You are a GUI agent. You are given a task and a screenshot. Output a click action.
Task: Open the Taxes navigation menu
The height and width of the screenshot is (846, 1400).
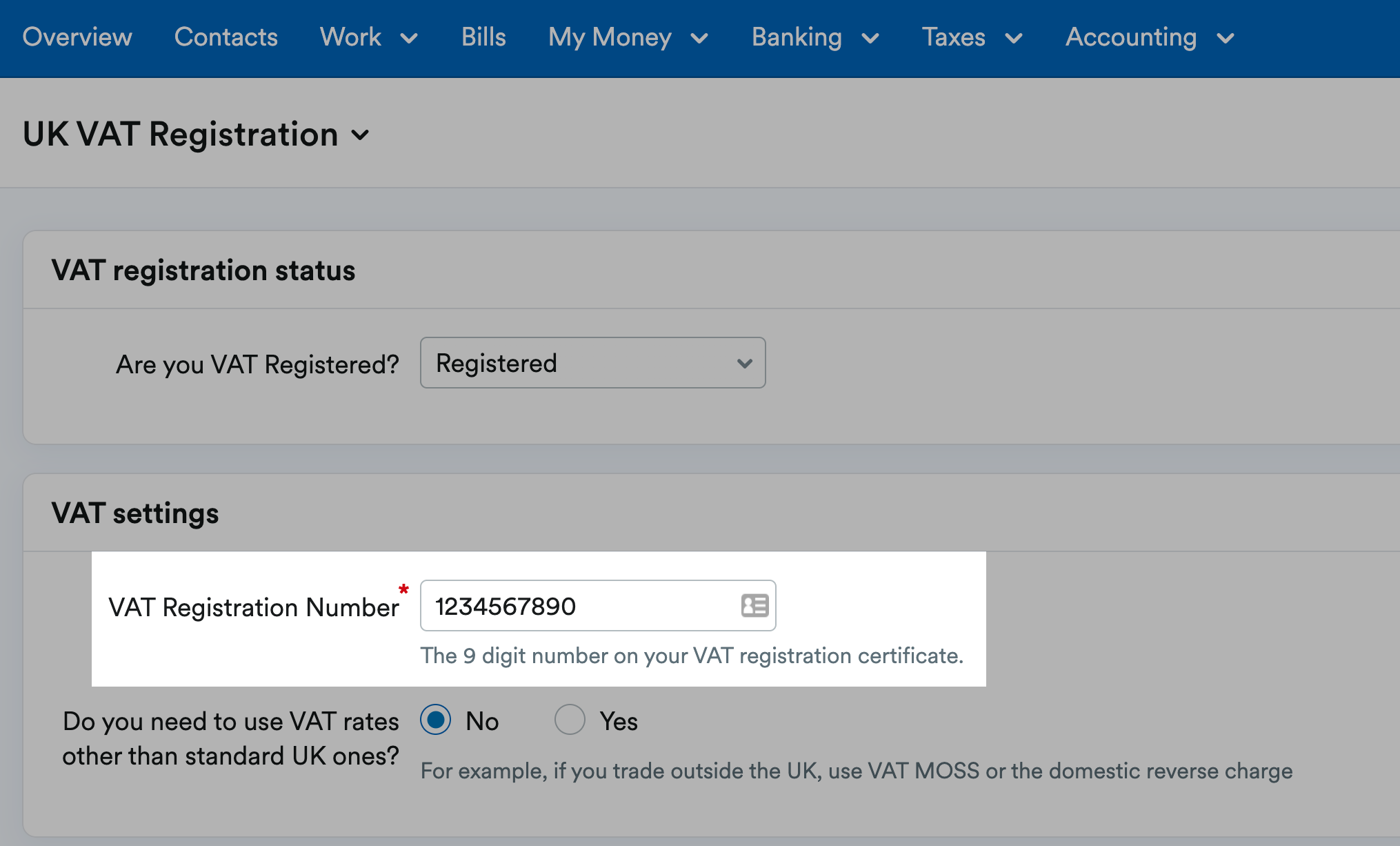pyautogui.click(x=954, y=37)
